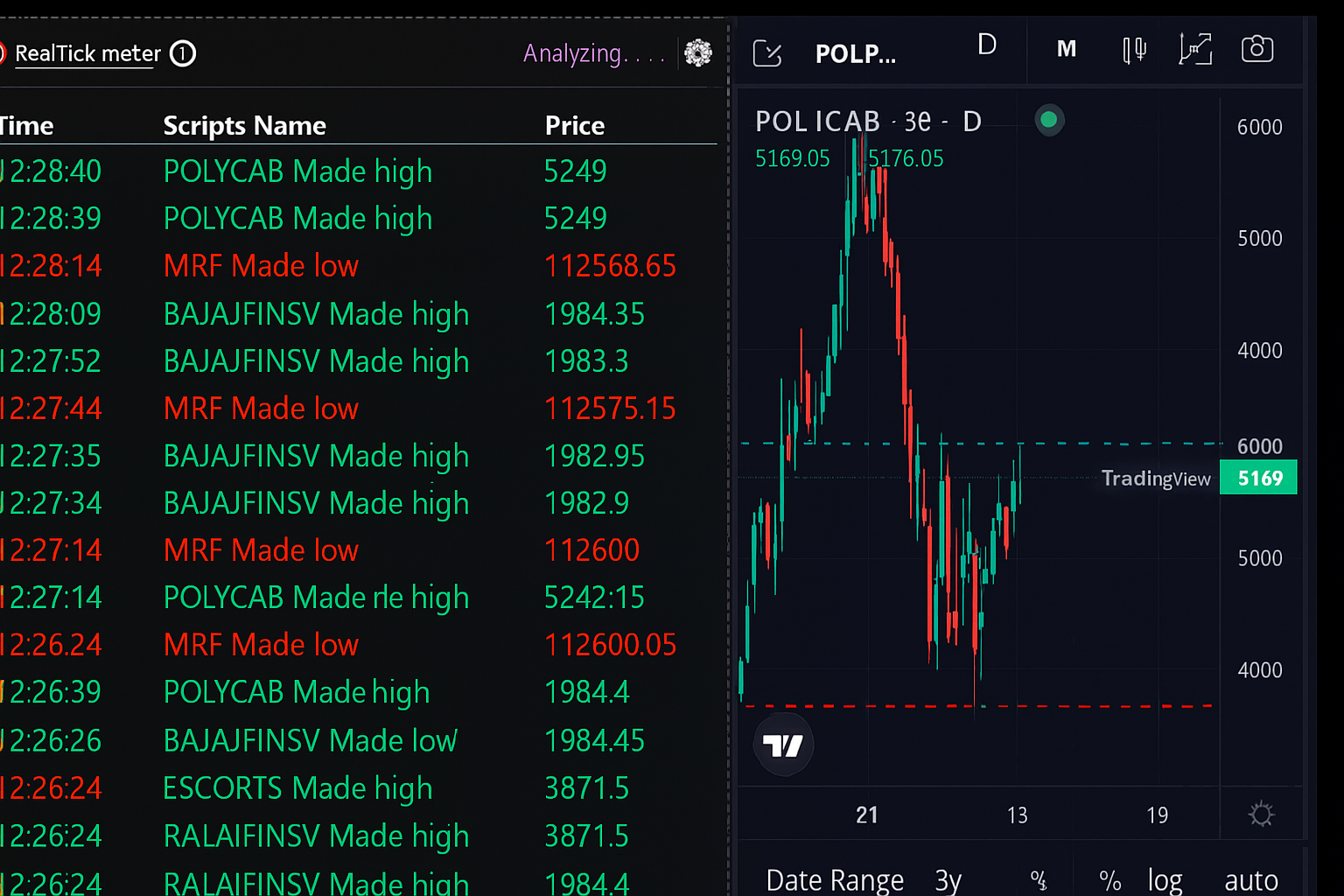Toggle percent scale on the price axis
This screenshot has height=896, width=1344.
click(1110, 878)
